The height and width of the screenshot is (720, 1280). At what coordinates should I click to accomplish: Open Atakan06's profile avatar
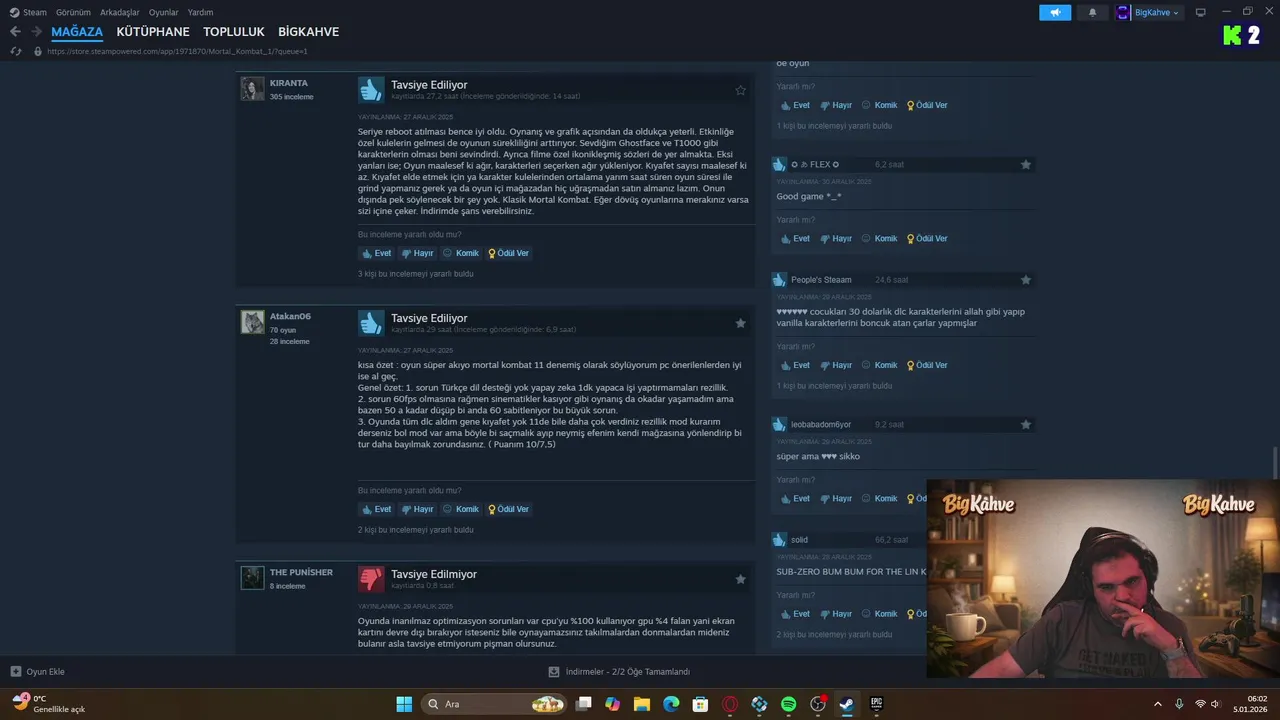252,322
